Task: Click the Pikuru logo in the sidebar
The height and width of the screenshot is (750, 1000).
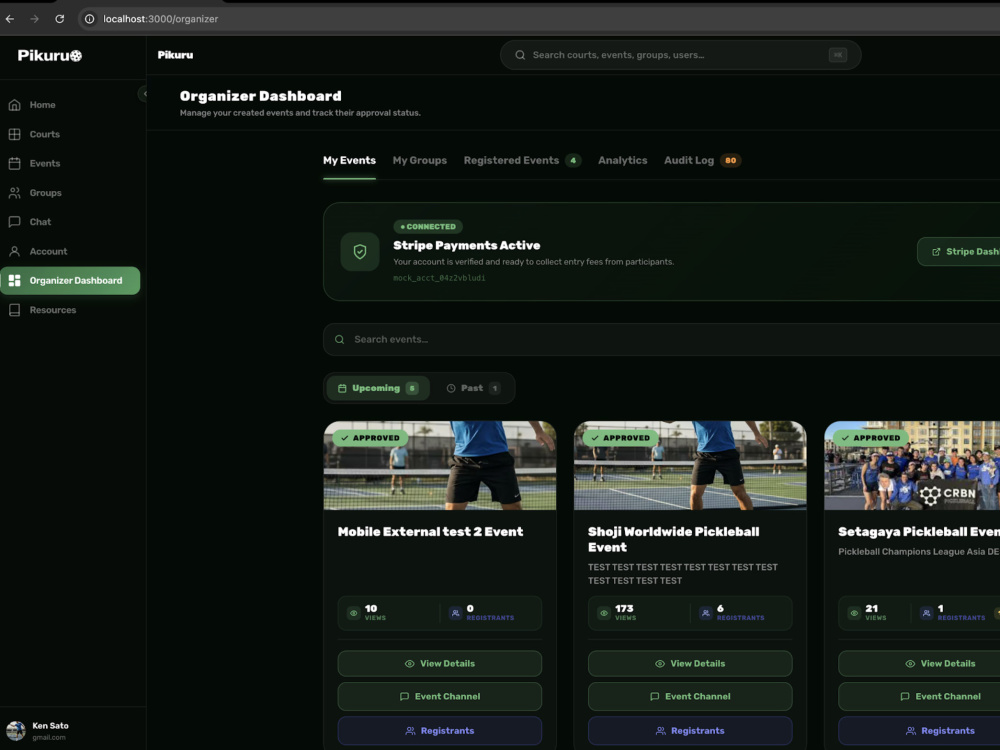Action: pyautogui.click(x=50, y=55)
